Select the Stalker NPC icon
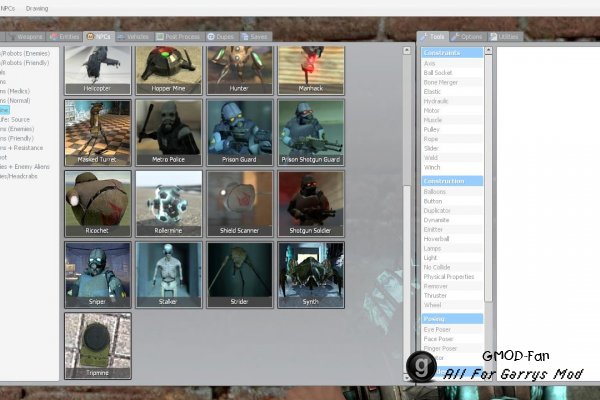 [169, 275]
